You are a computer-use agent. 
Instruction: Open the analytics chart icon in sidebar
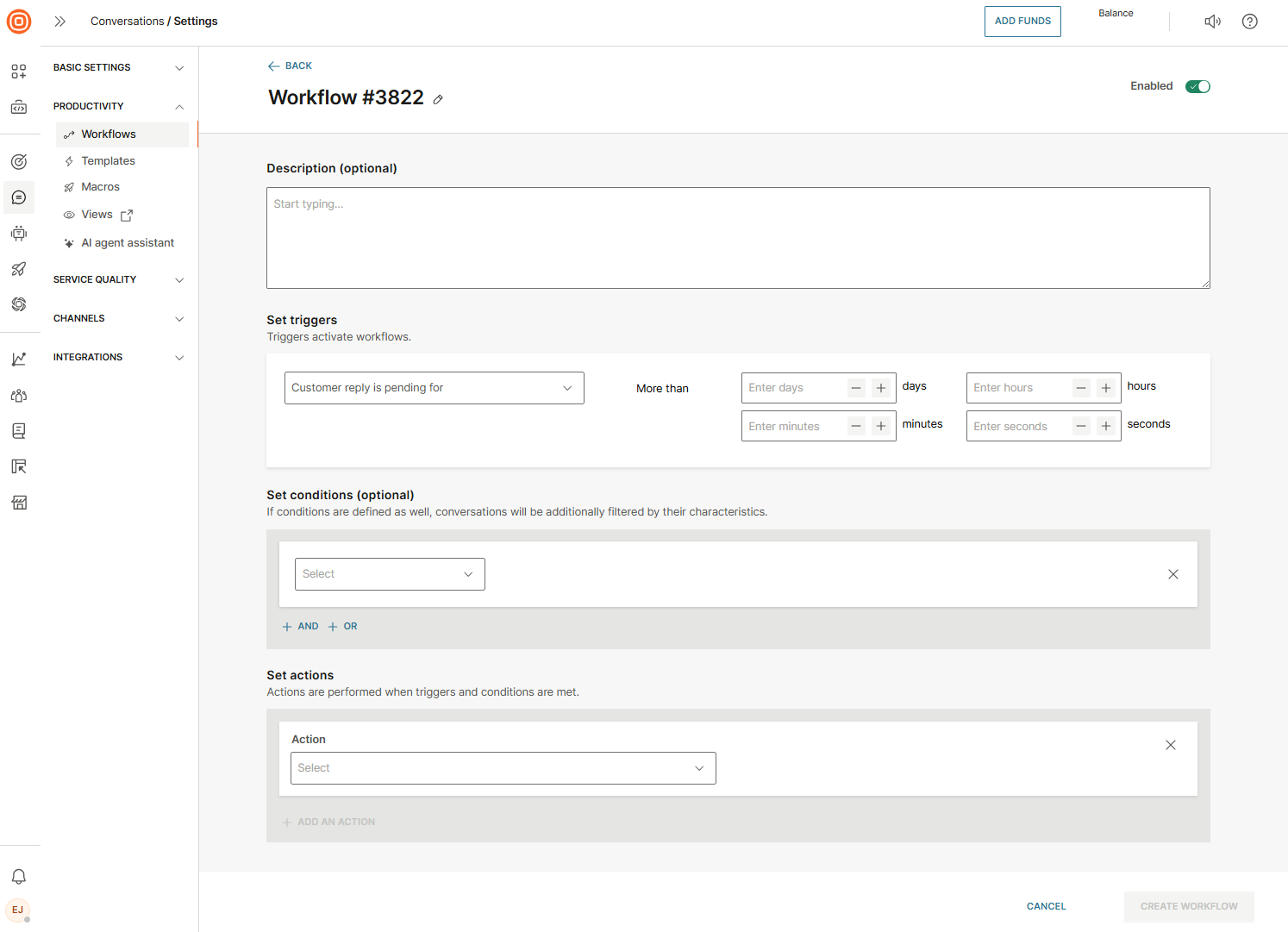point(19,360)
